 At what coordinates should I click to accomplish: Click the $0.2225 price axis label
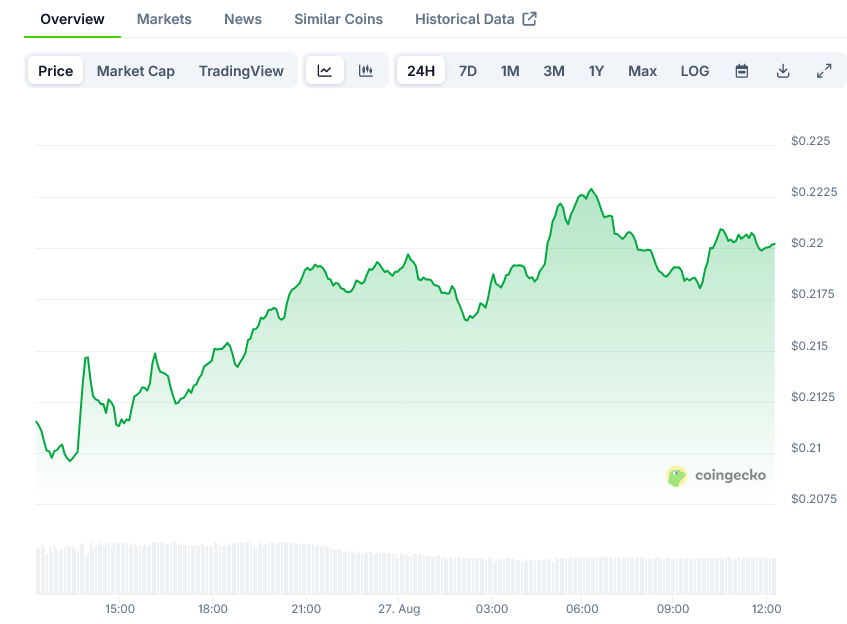click(x=814, y=192)
